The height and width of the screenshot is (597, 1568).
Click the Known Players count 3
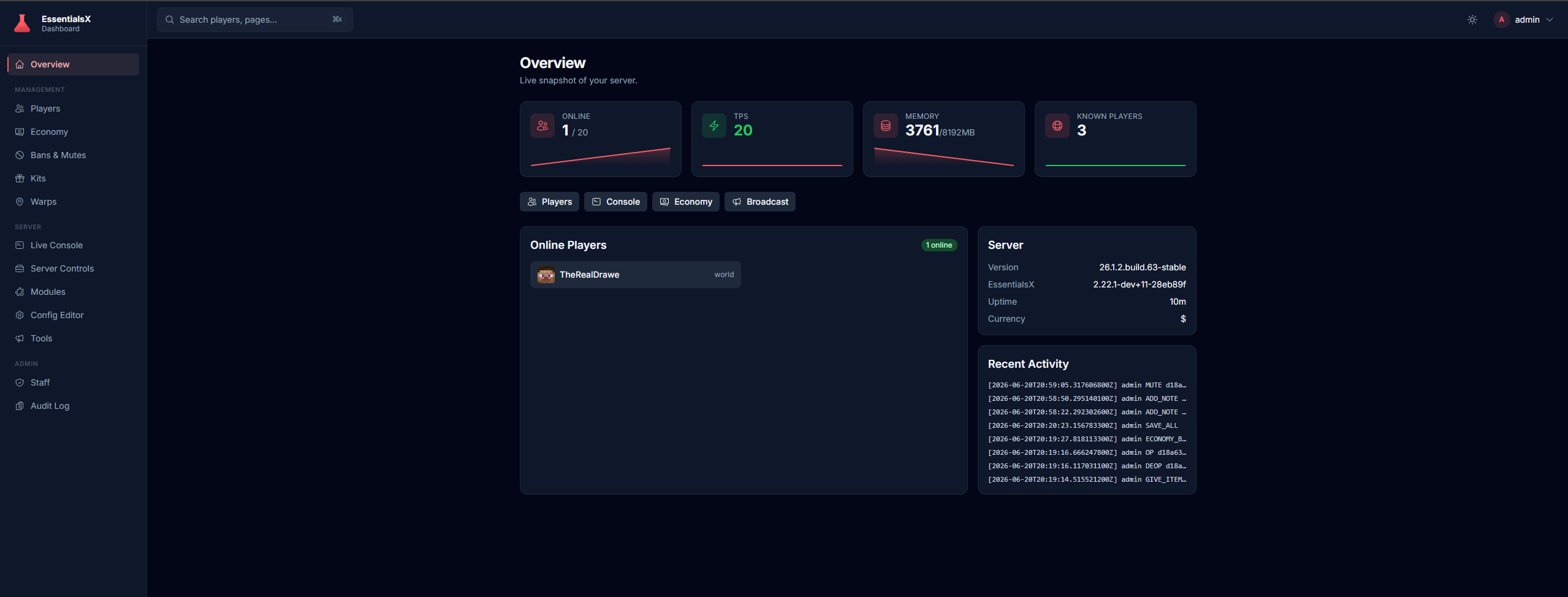[x=1081, y=131]
